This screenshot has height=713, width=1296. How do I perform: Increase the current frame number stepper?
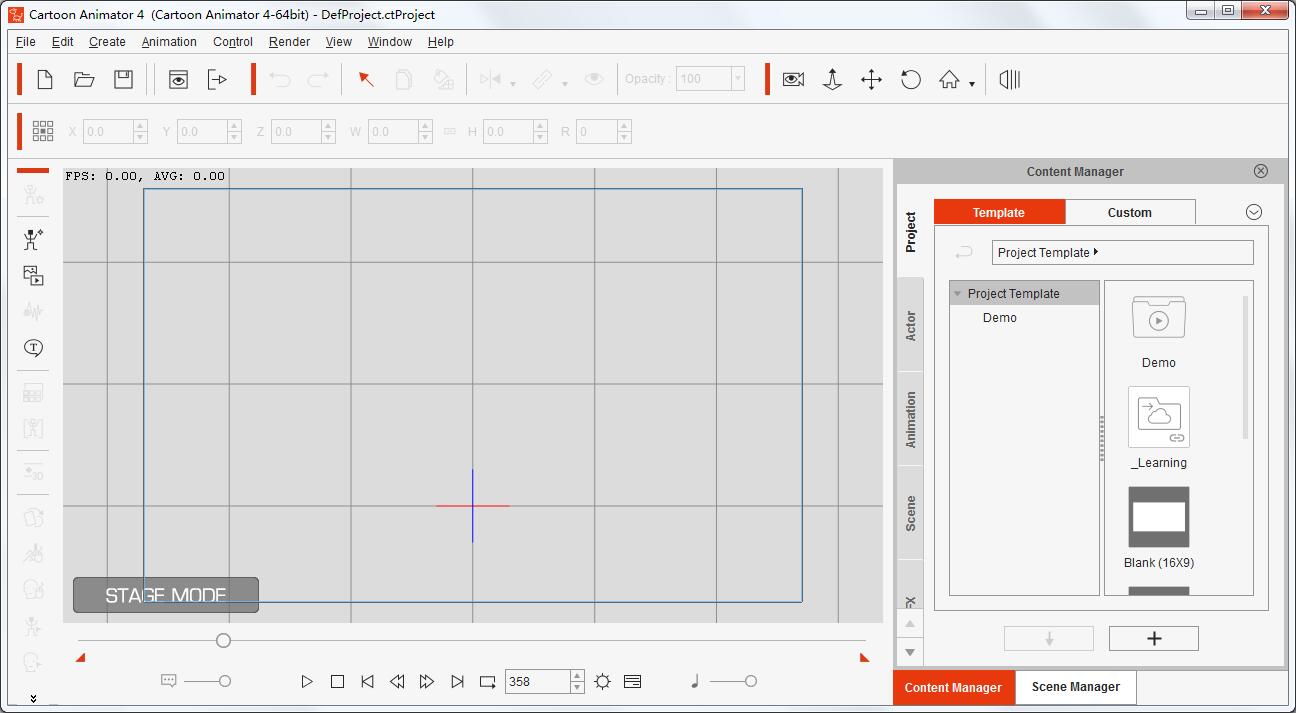577,676
